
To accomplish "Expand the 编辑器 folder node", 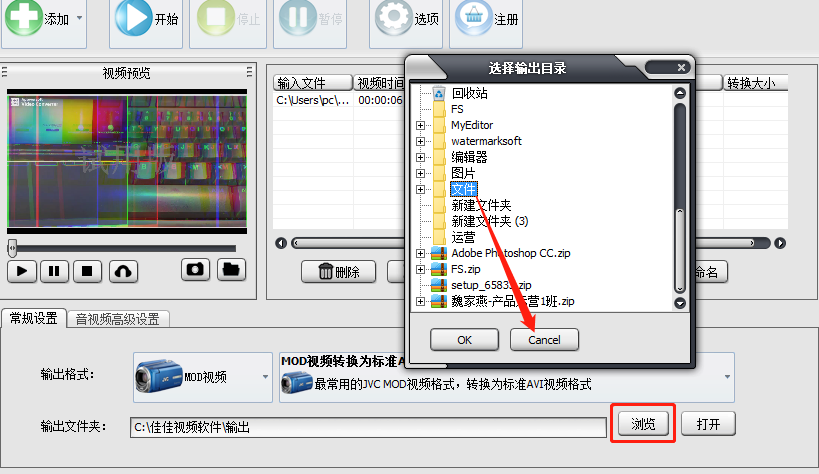I will [420, 157].
